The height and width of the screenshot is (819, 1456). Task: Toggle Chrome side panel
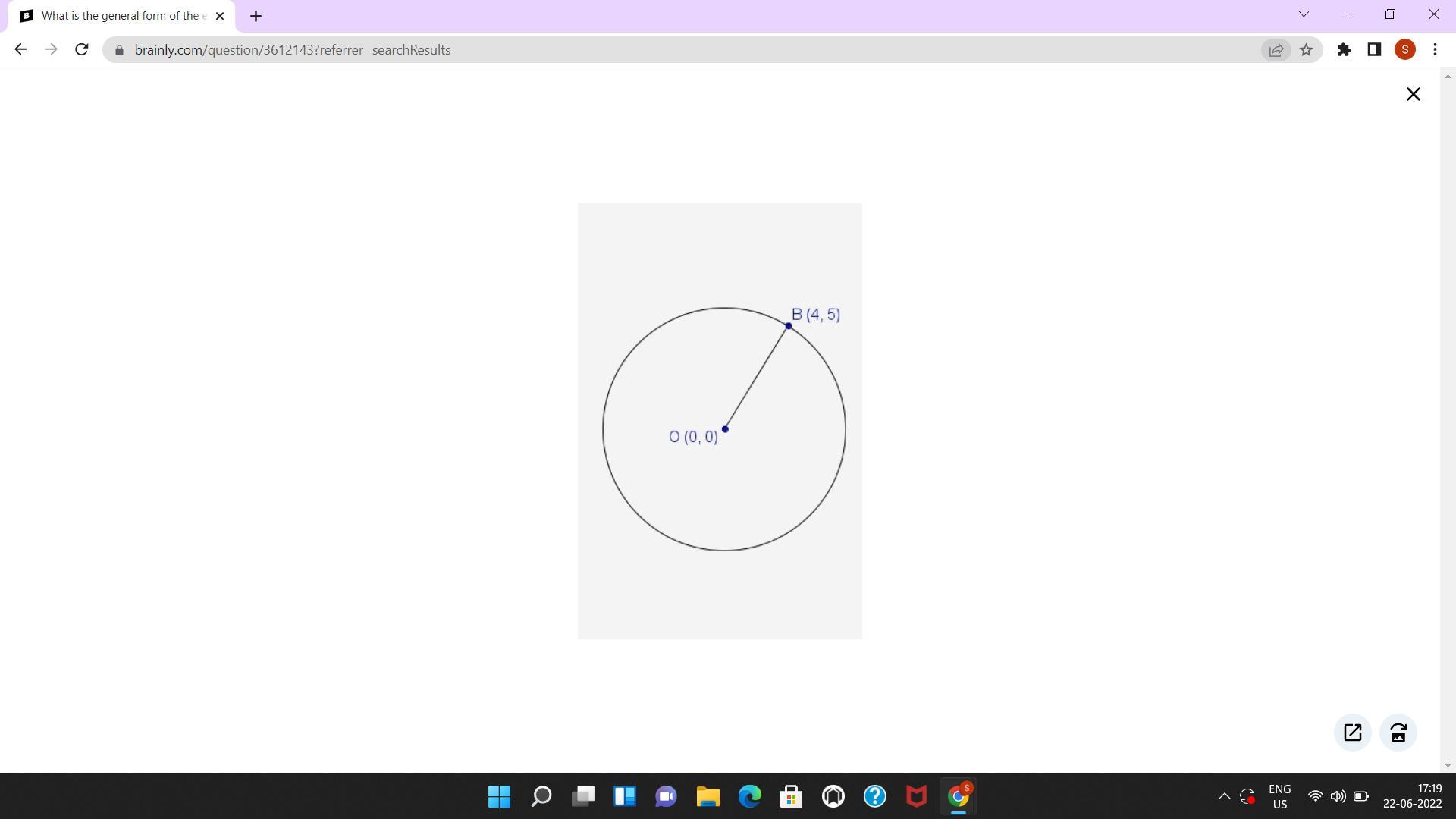[x=1374, y=50]
